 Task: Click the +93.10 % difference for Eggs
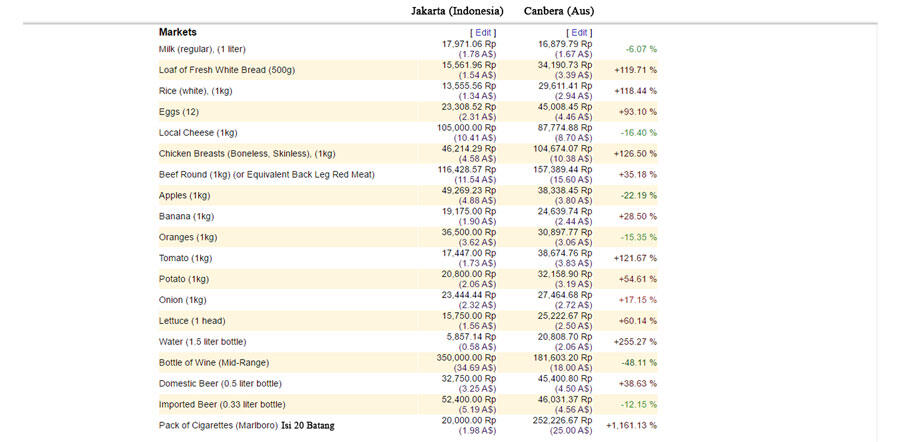(x=638, y=112)
